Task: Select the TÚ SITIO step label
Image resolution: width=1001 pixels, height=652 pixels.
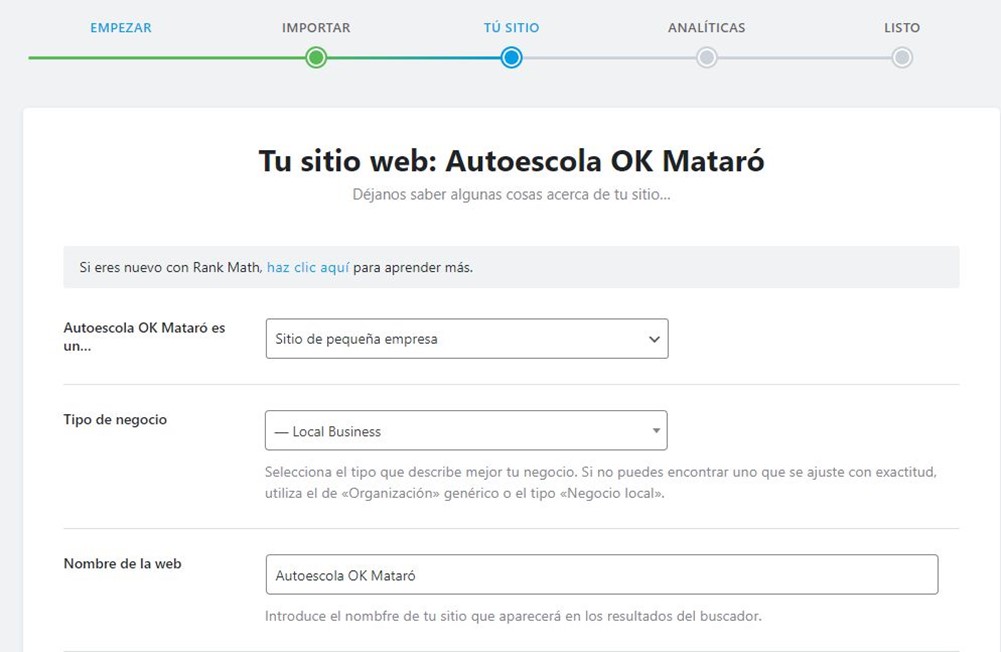Action: pyautogui.click(x=511, y=28)
